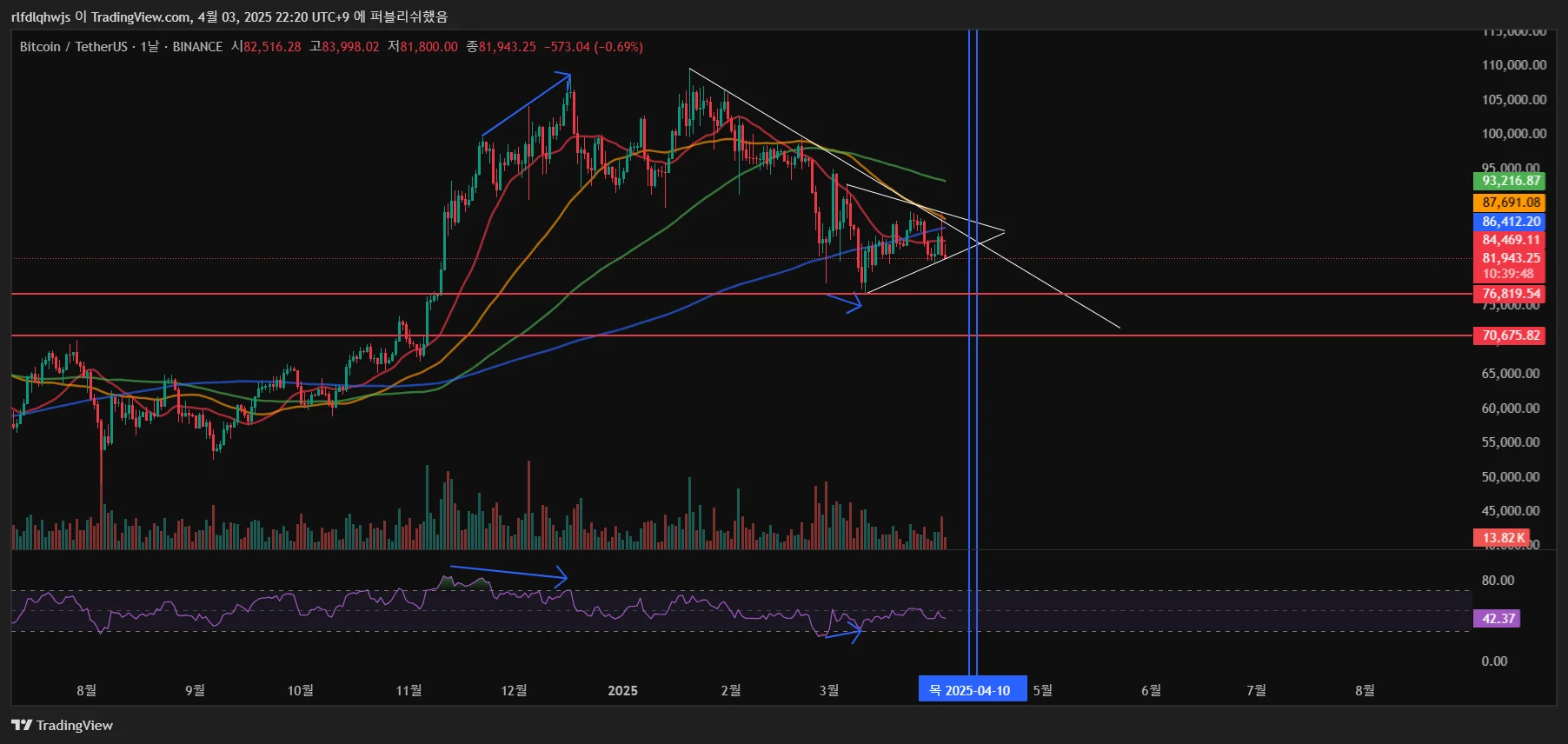Click the 100,000.00 level on price axis
Screen dimensions: 1568x744
point(1514,134)
